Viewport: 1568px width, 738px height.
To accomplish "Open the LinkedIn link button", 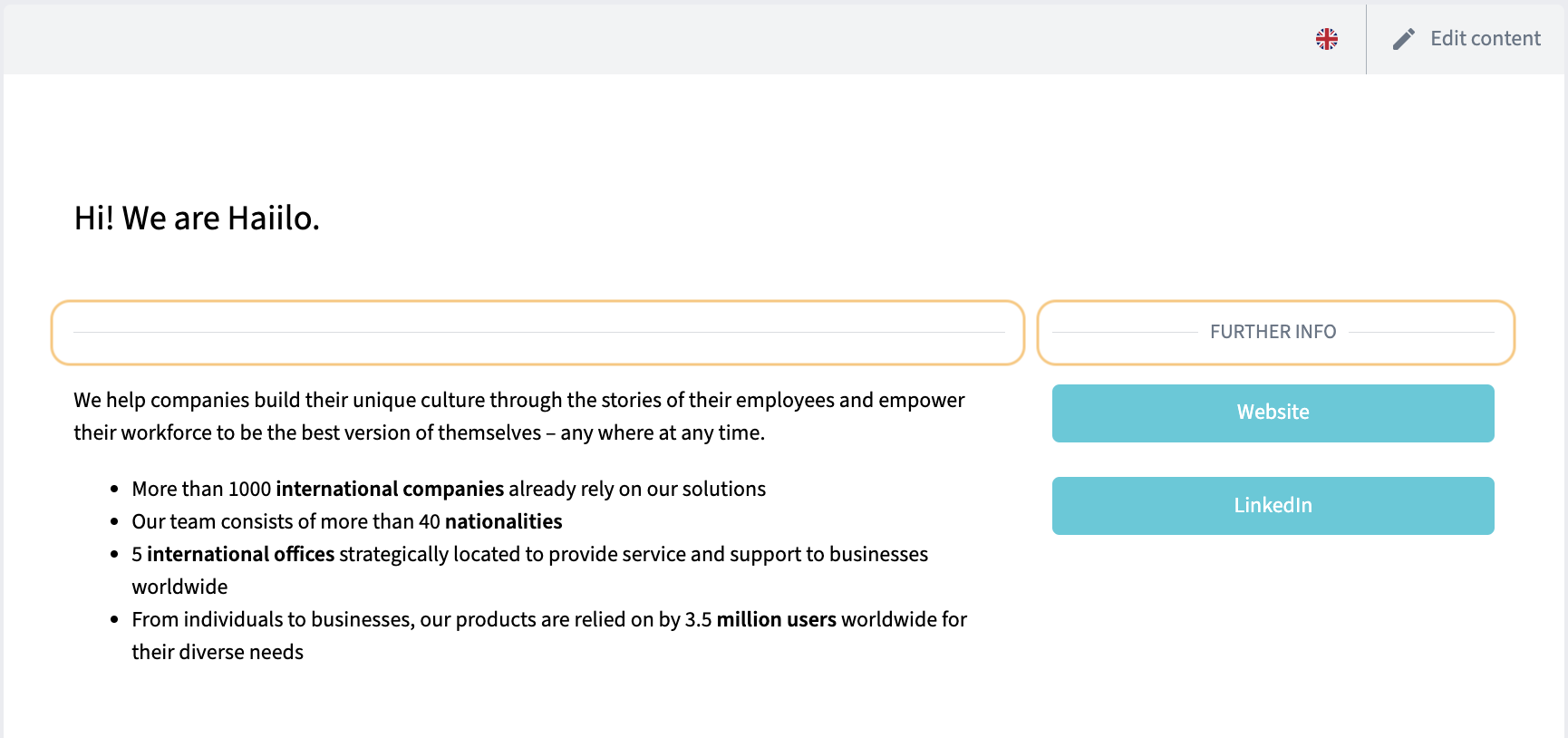I will [x=1273, y=506].
